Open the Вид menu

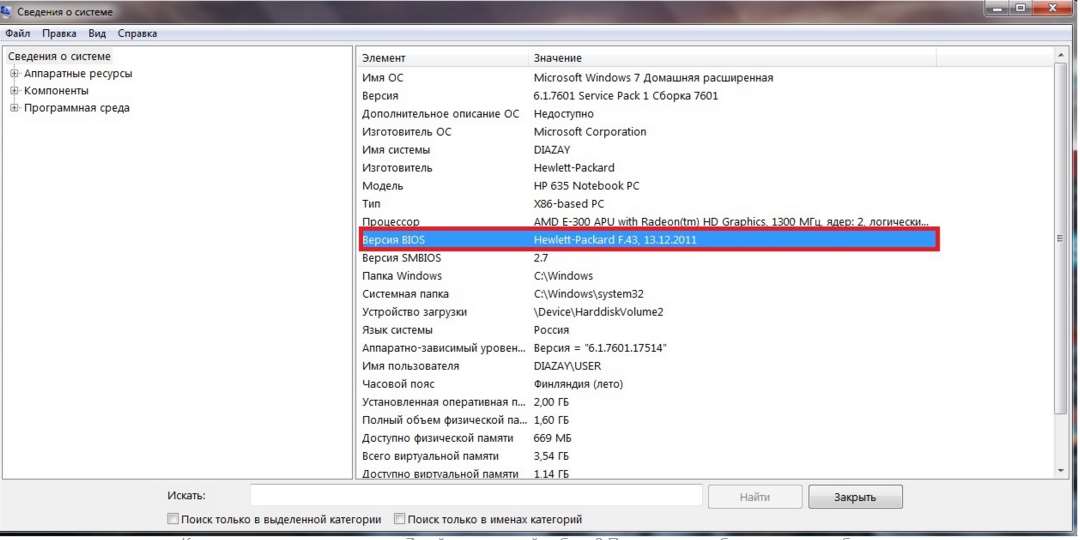(x=97, y=33)
